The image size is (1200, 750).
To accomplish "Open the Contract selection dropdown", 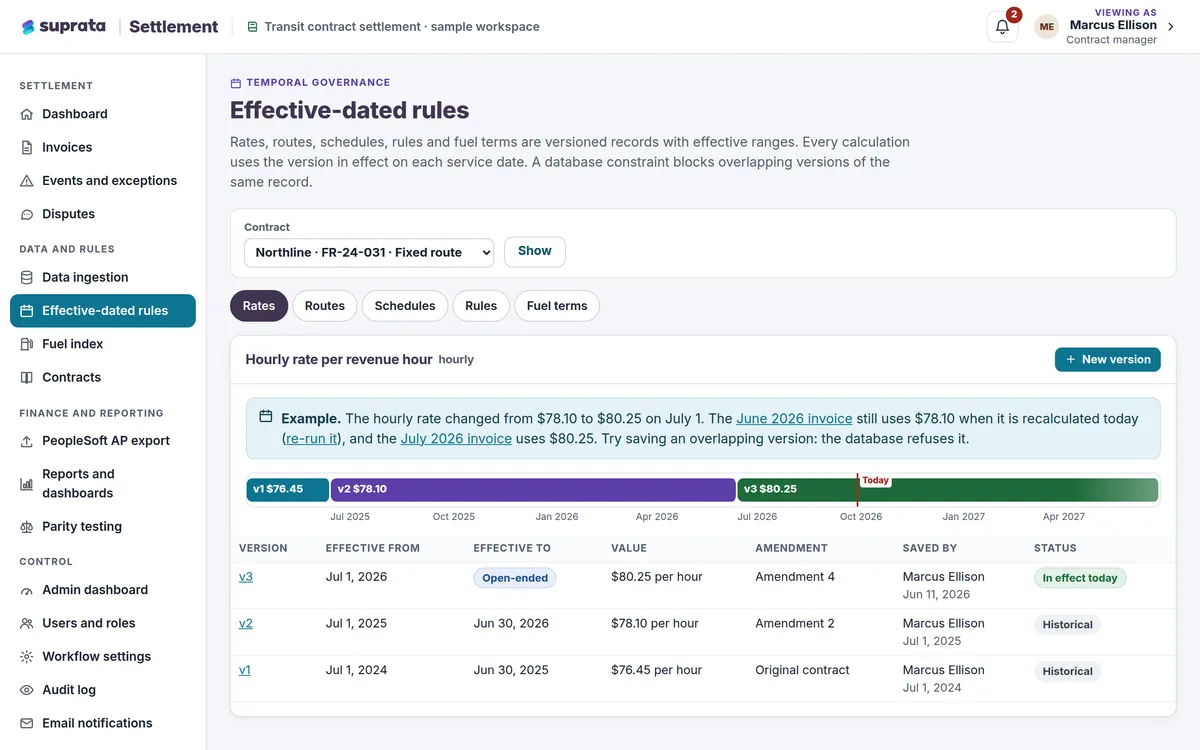I will click(369, 252).
